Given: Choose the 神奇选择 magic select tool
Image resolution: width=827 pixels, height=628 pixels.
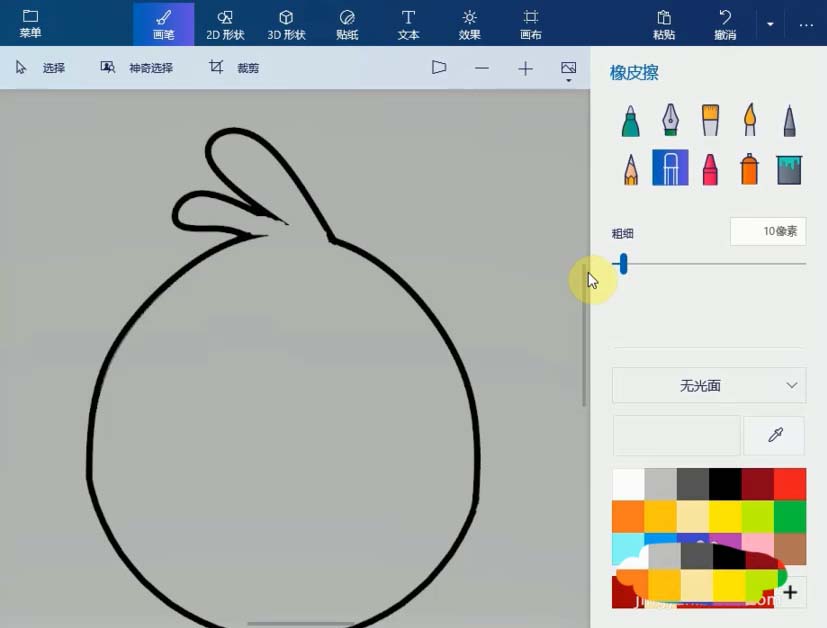Looking at the screenshot, I should point(137,67).
